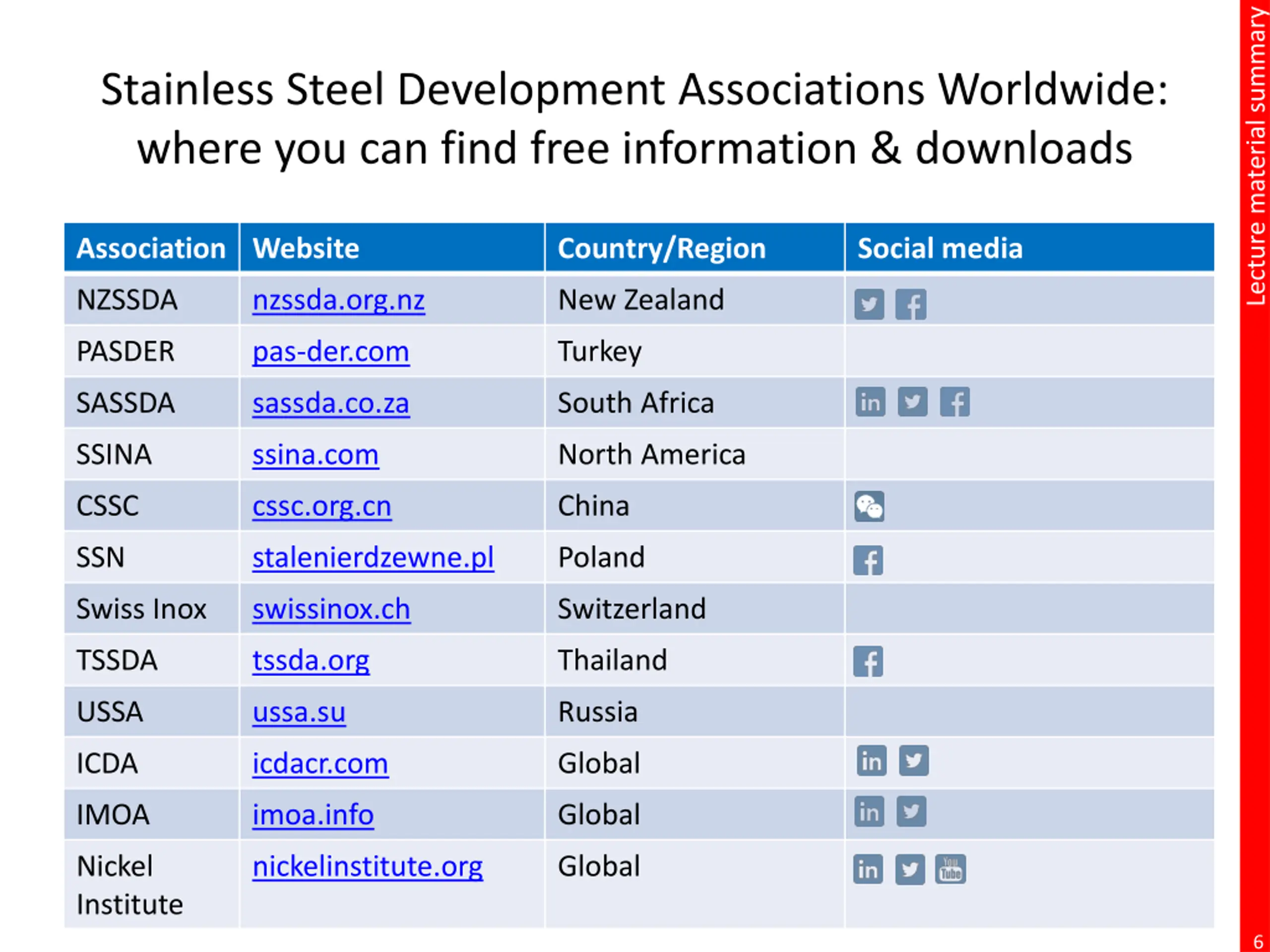Viewport: 1270px width, 952px height.
Task: Select the CSSC association cell
Action: (152, 507)
